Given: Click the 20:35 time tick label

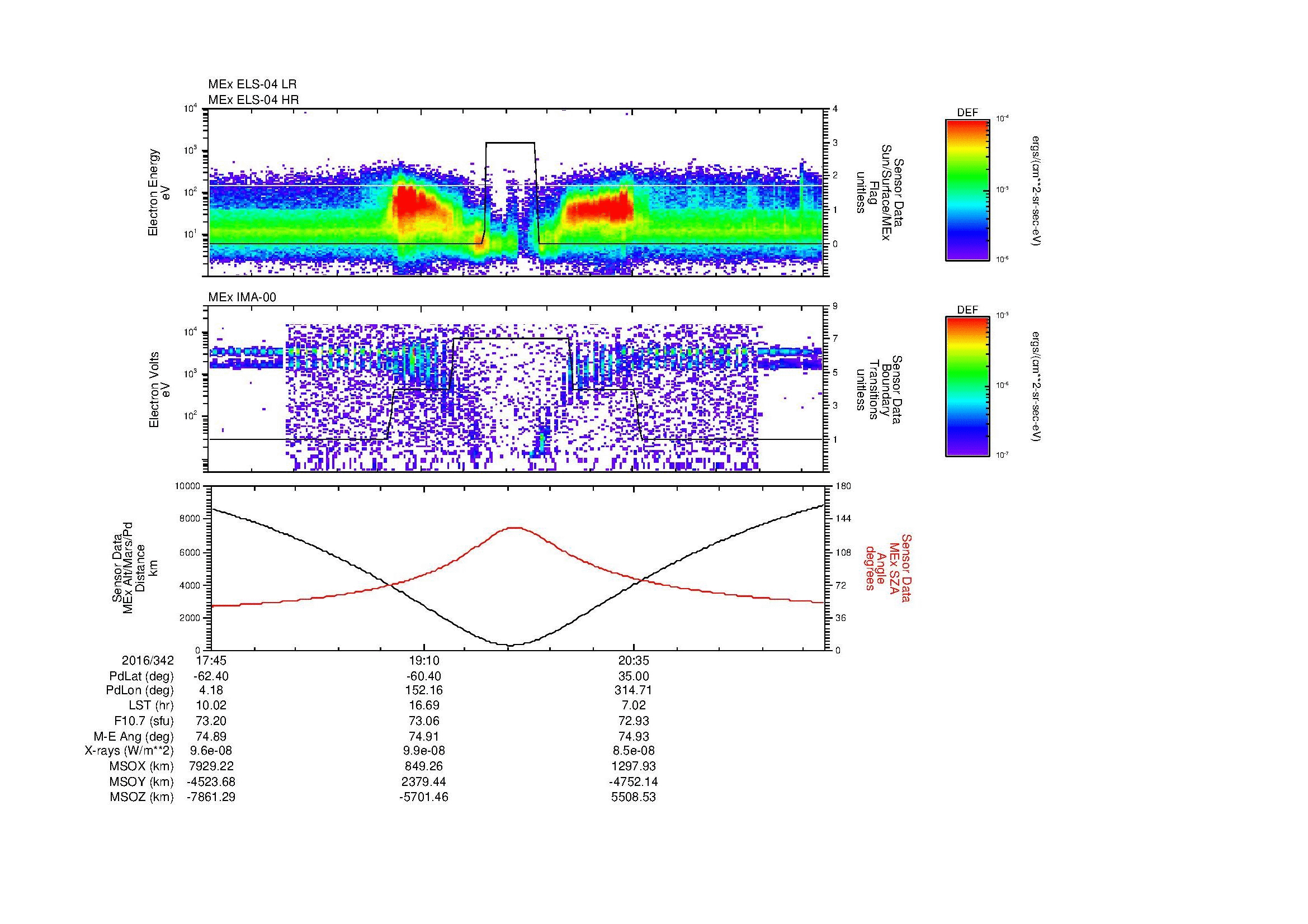Looking at the screenshot, I should pyautogui.click(x=634, y=661).
